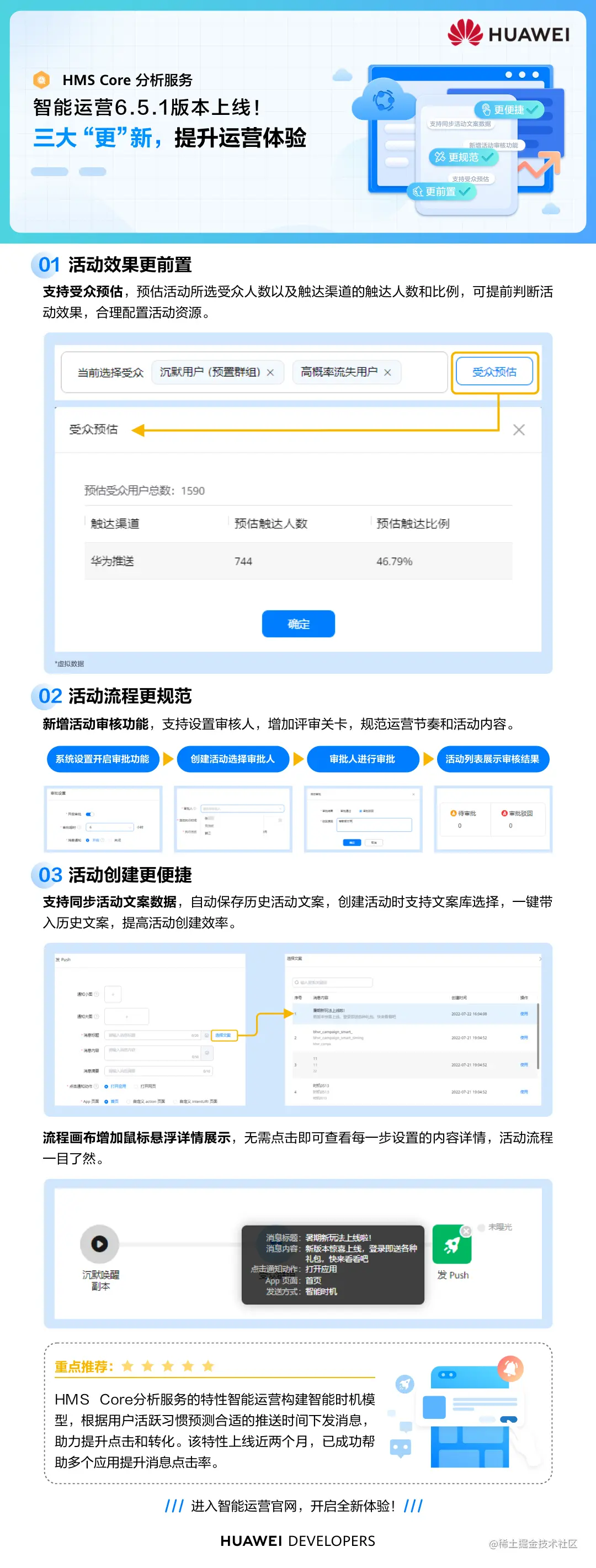
Task: Click the HUAWEI DEVELOPERS footer text
Action: pyautogui.click(x=298, y=1540)
